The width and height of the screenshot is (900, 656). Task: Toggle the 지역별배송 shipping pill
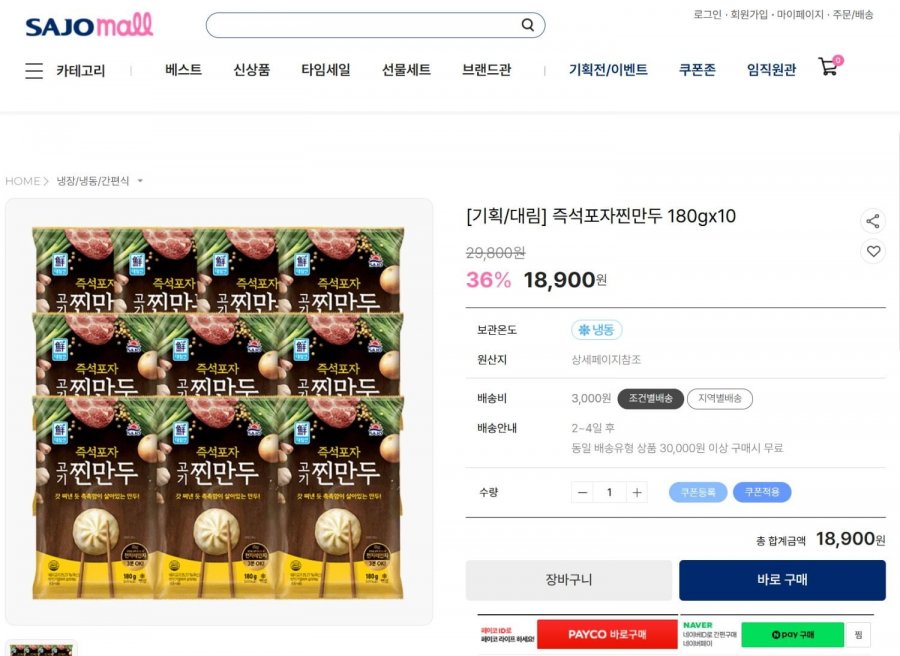(x=720, y=398)
